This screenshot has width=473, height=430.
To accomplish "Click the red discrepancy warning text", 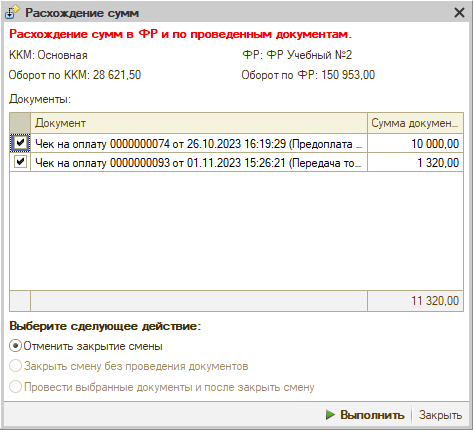I will [180, 34].
